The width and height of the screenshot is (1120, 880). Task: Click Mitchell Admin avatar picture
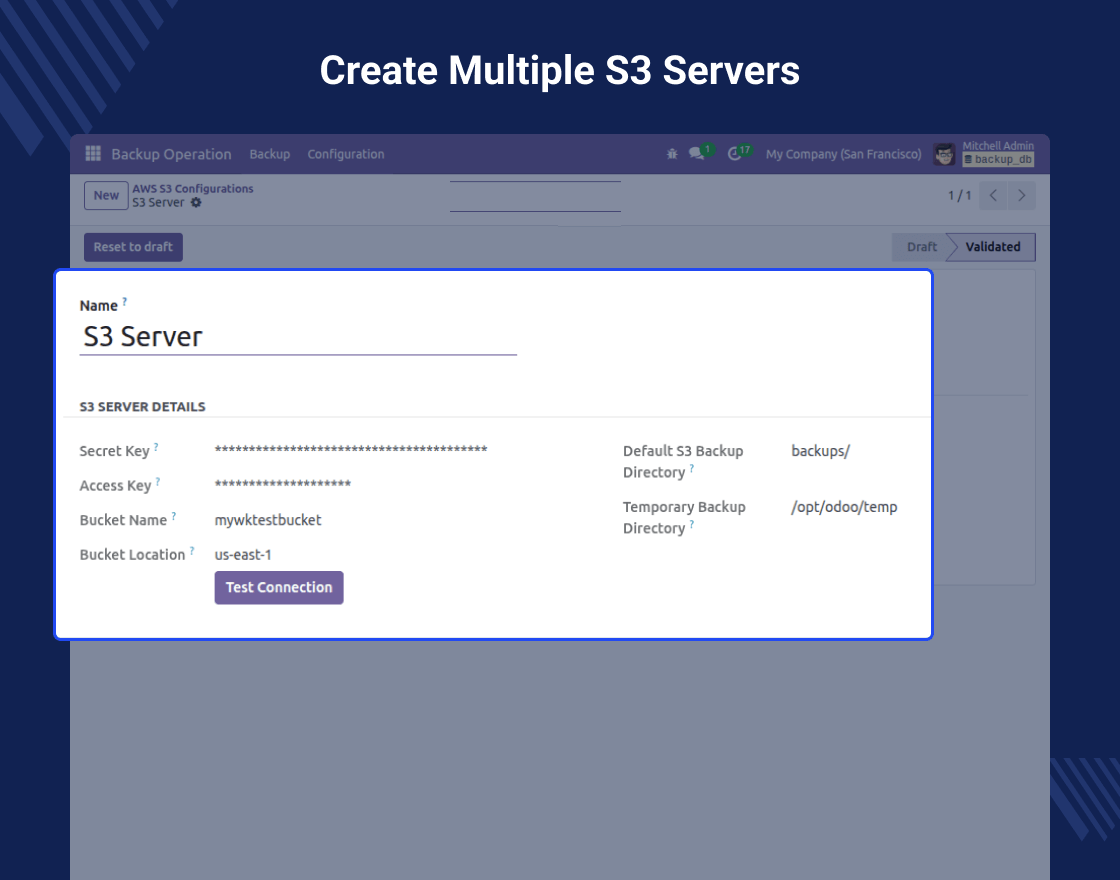944,154
